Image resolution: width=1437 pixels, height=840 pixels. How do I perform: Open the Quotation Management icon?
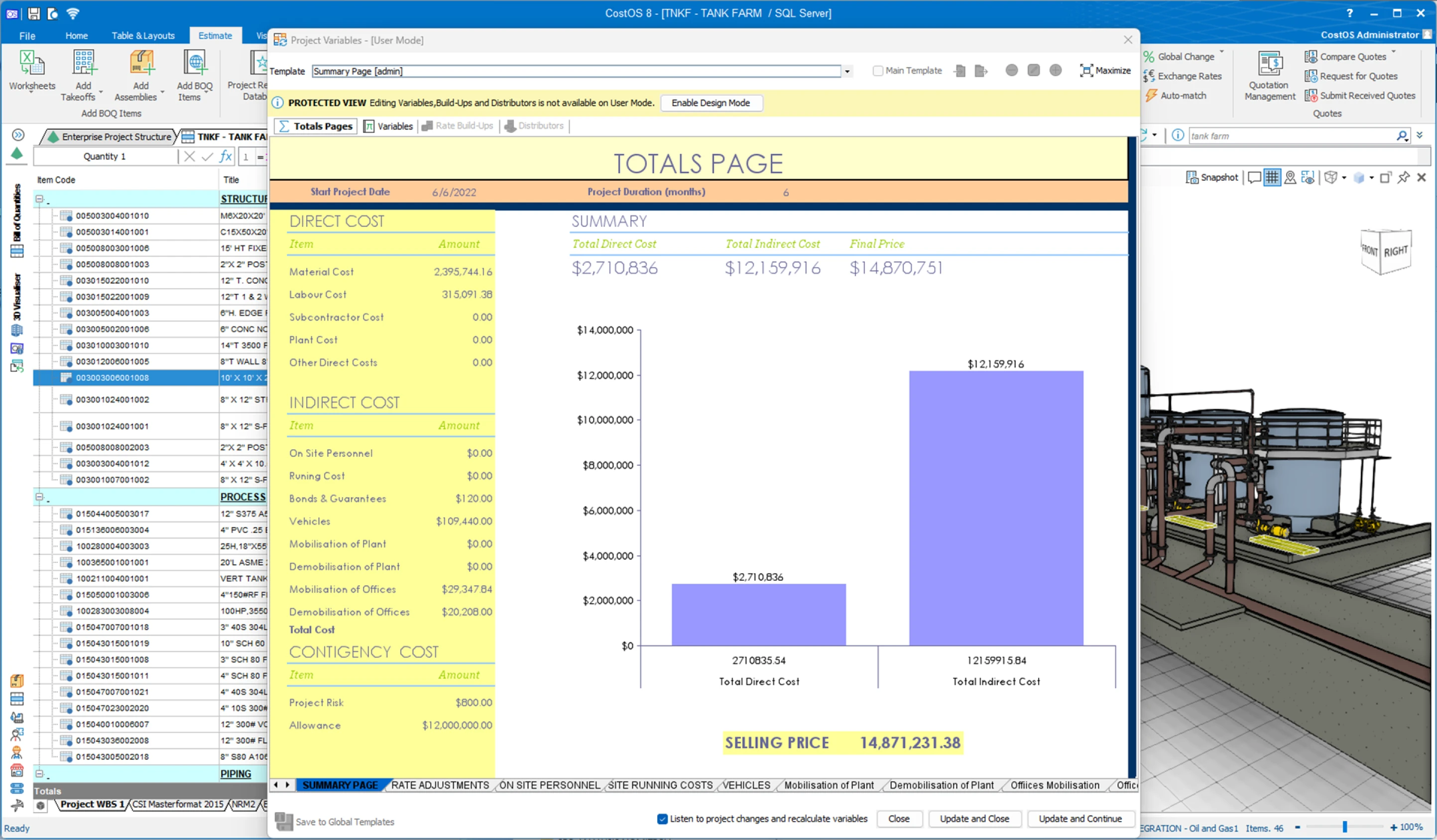pos(1269,64)
